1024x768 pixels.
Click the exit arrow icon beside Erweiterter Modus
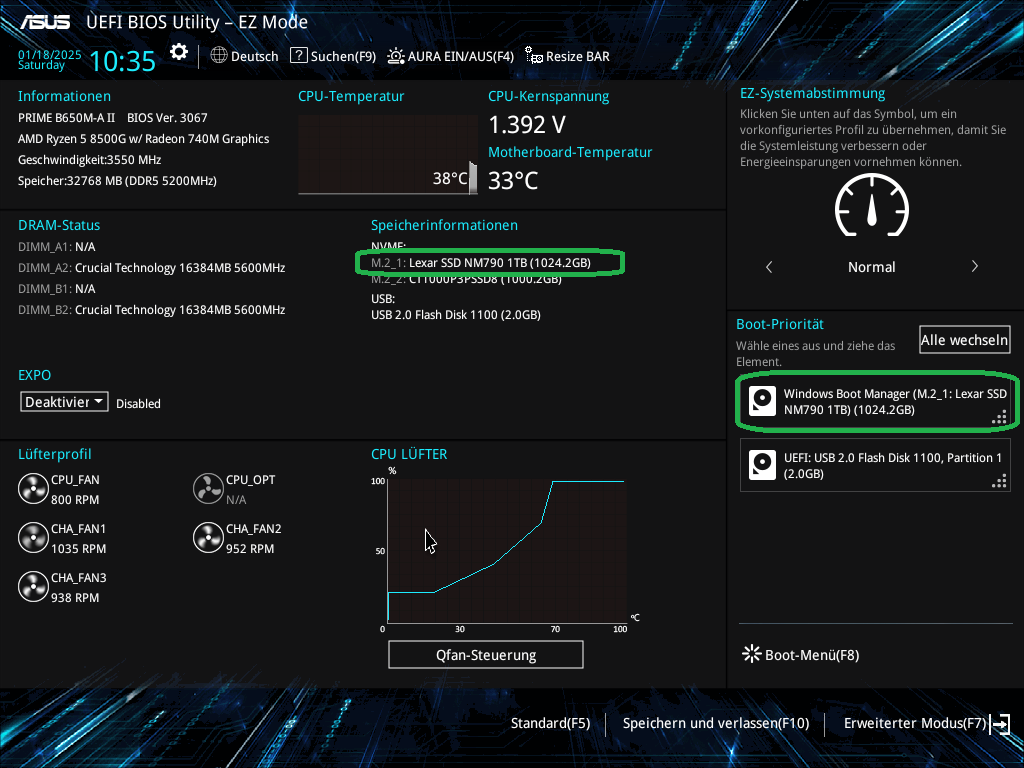[1000, 724]
